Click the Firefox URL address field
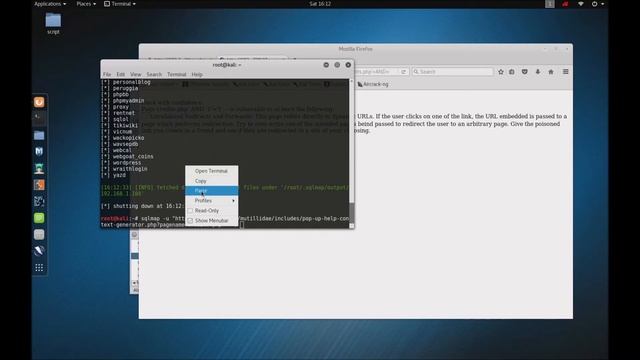This screenshot has width=640, height=360. tap(376, 72)
